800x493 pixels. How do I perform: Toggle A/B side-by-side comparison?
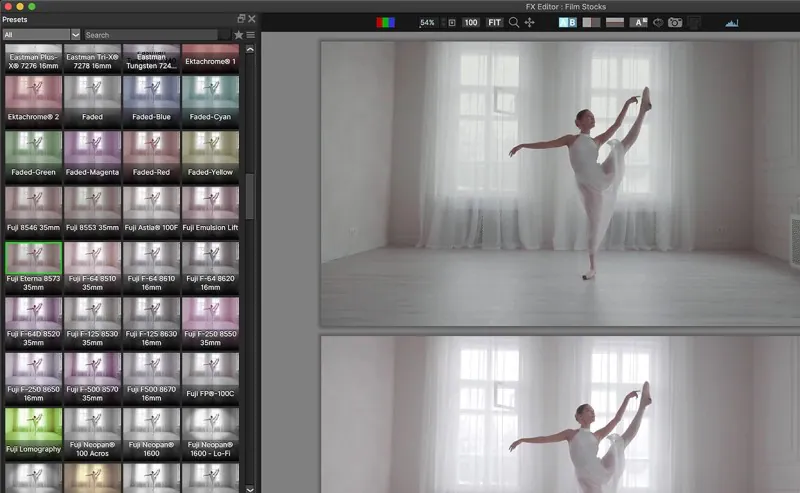(x=567, y=22)
